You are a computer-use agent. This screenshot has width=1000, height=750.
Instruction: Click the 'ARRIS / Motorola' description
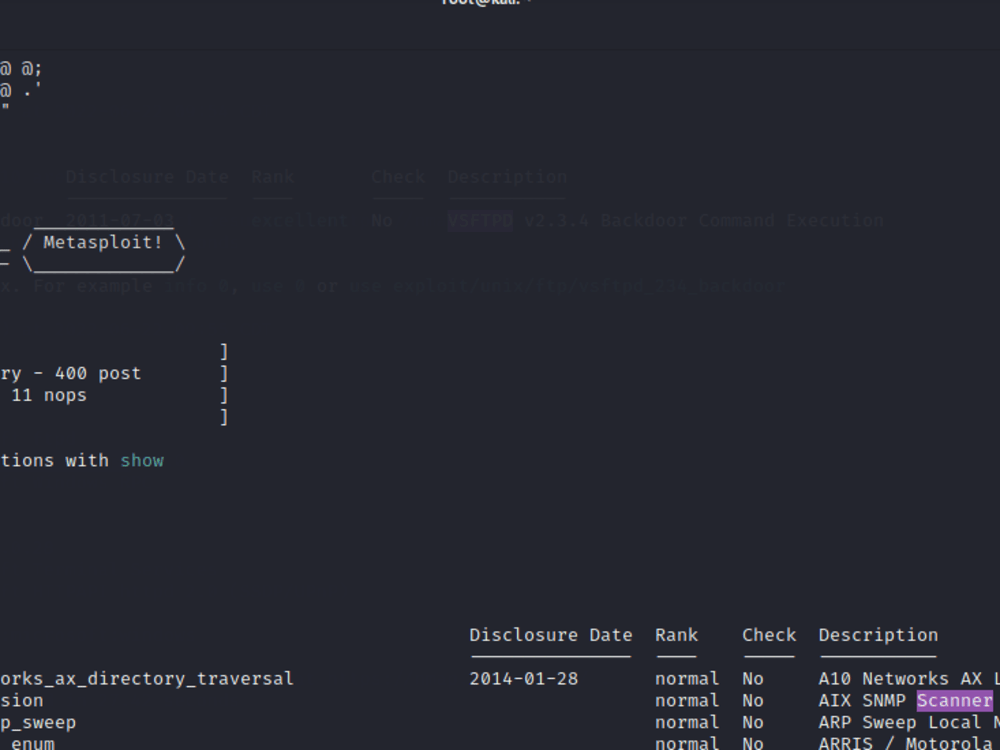click(x=906, y=743)
